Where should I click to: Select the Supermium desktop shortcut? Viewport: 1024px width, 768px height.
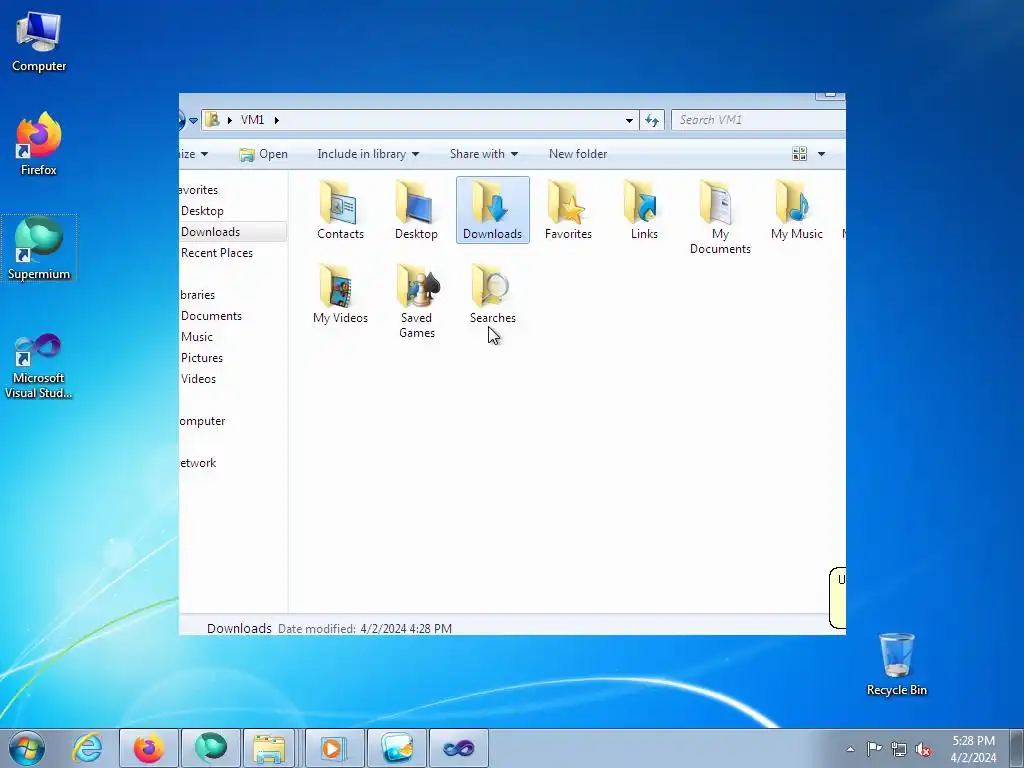pyautogui.click(x=39, y=248)
